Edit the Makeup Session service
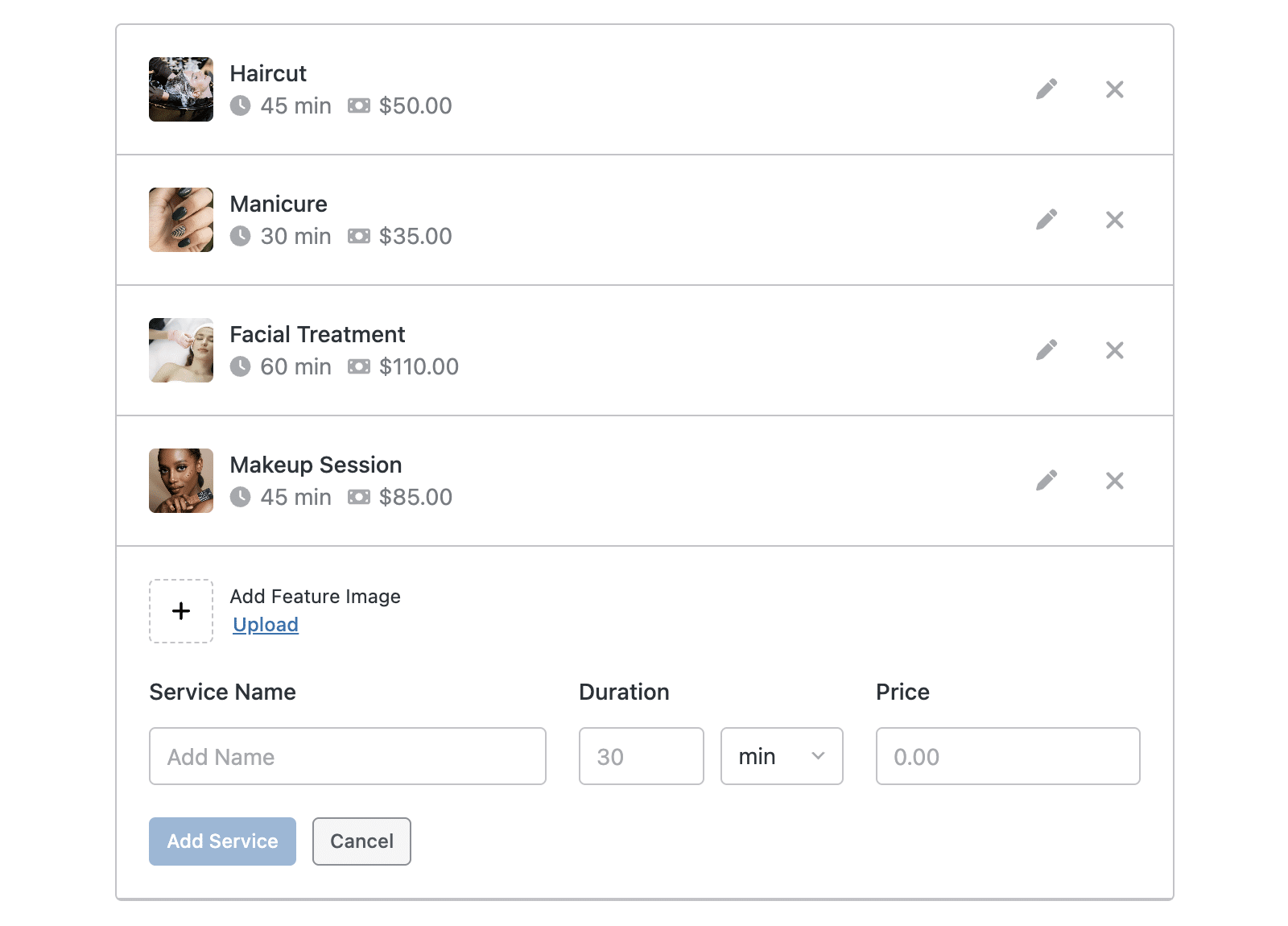The image size is (1288, 926). [1046, 480]
